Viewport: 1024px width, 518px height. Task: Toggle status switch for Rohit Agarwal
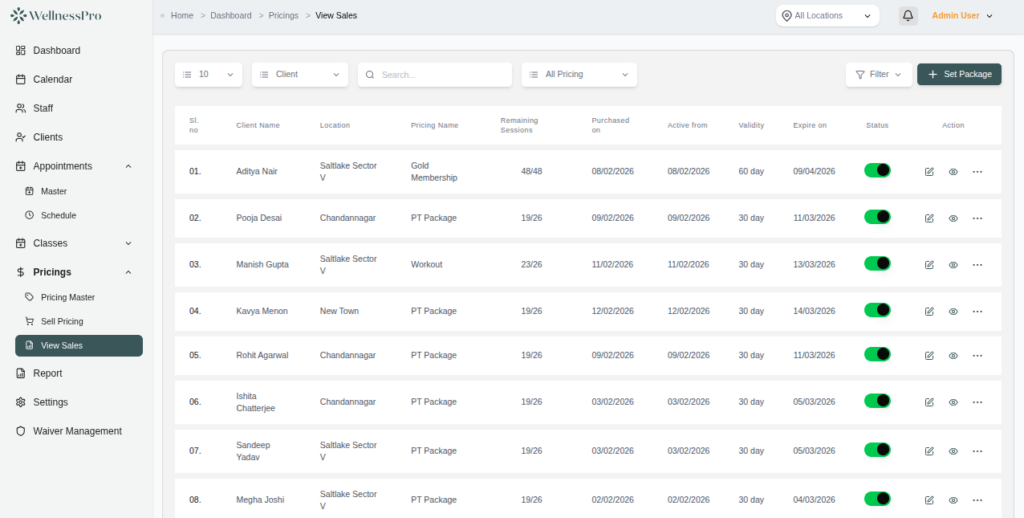coord(877,354)
